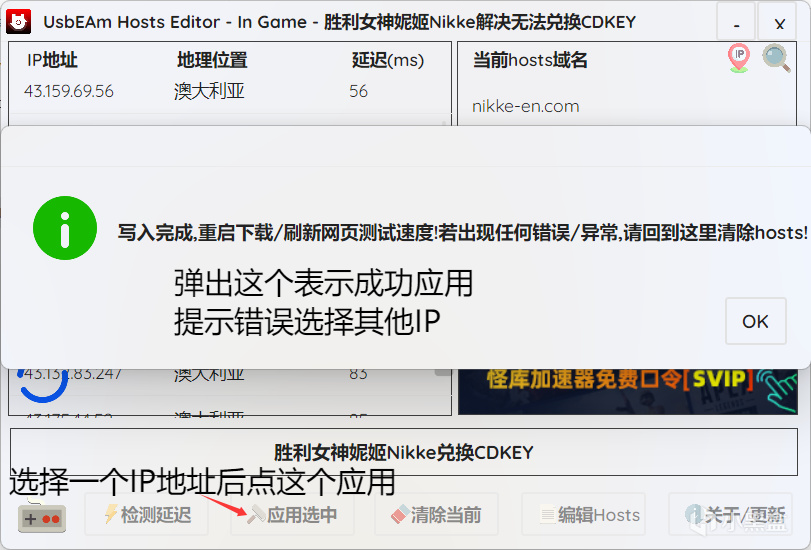Sort by 延迟(ms) column header
The width and height of the screenshot is (811, 550).
tap(388, 60)
